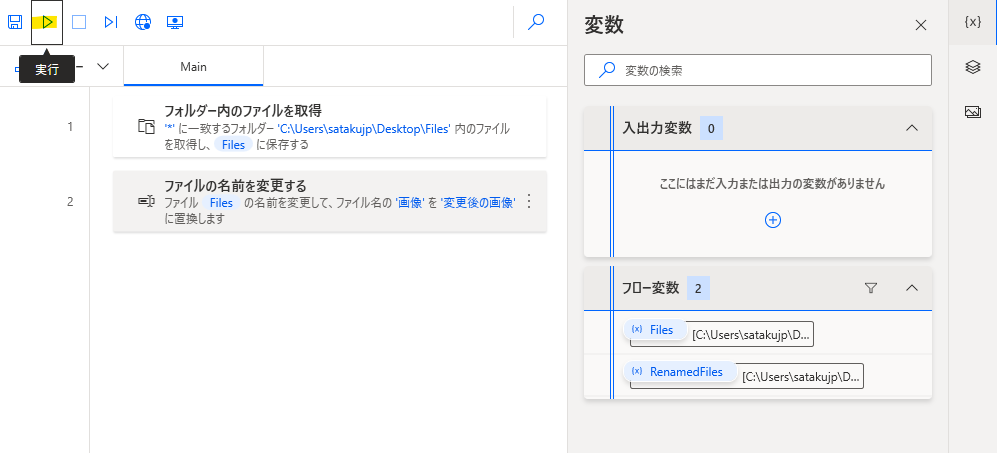Focus the 変数の検索 search field
The height and width of the screenshot is (453, 997).
(x=758, y=70)
